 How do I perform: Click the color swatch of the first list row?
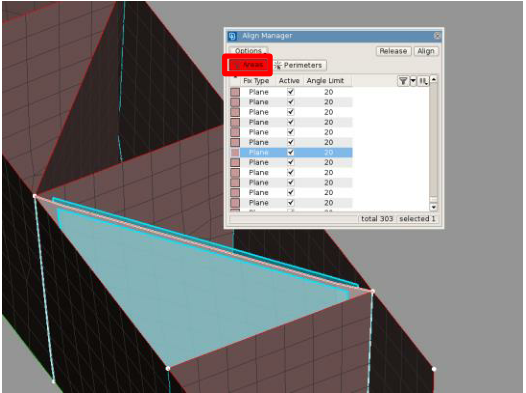(x=235, y=92)
